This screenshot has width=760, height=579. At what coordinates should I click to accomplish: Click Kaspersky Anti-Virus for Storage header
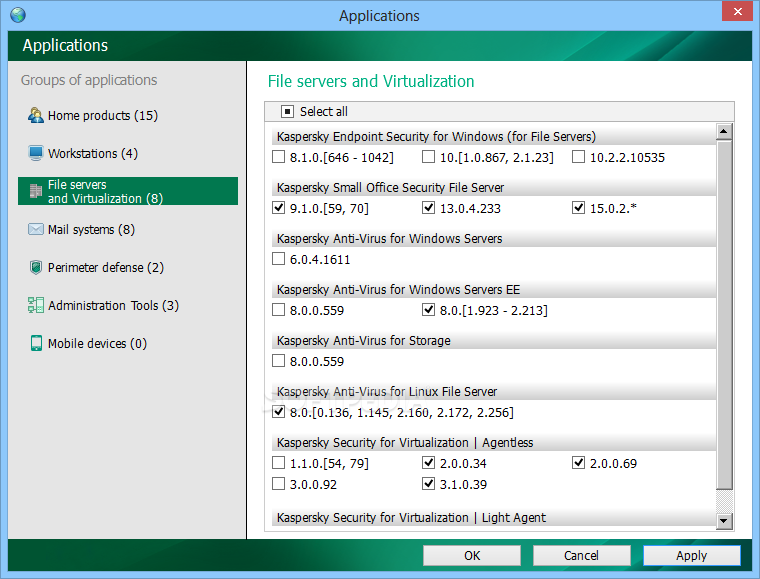pos(493,341)
